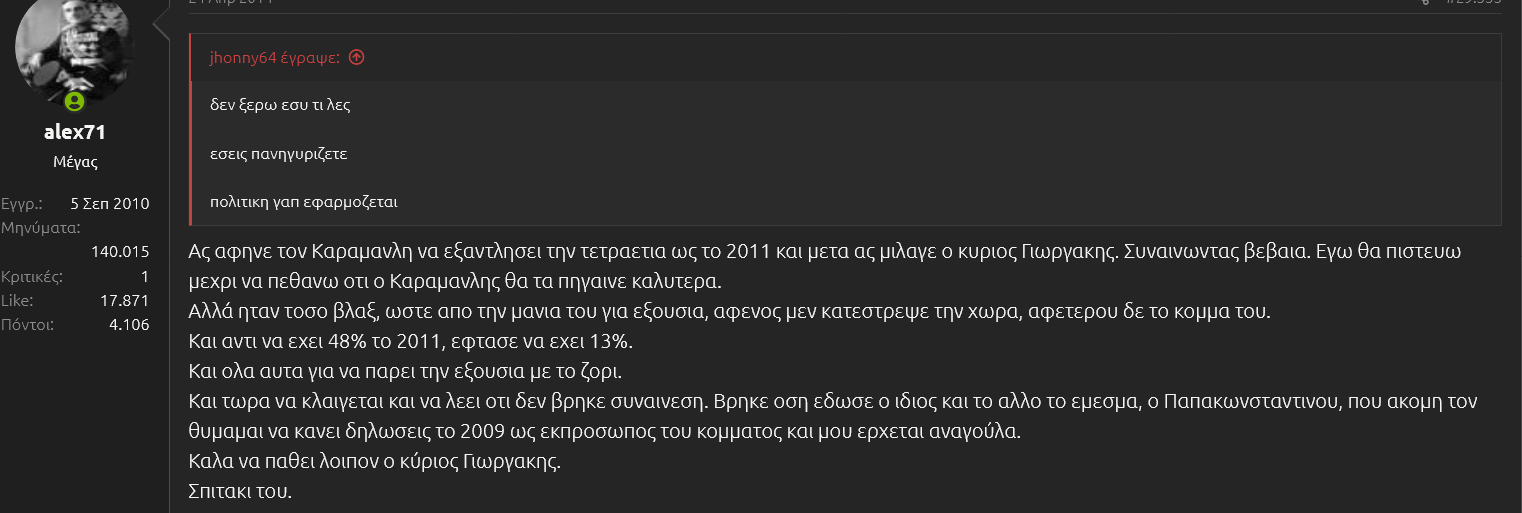Open the alex71 username profile link
Viewport: 1522px width, 513px height.
(75, 133)
